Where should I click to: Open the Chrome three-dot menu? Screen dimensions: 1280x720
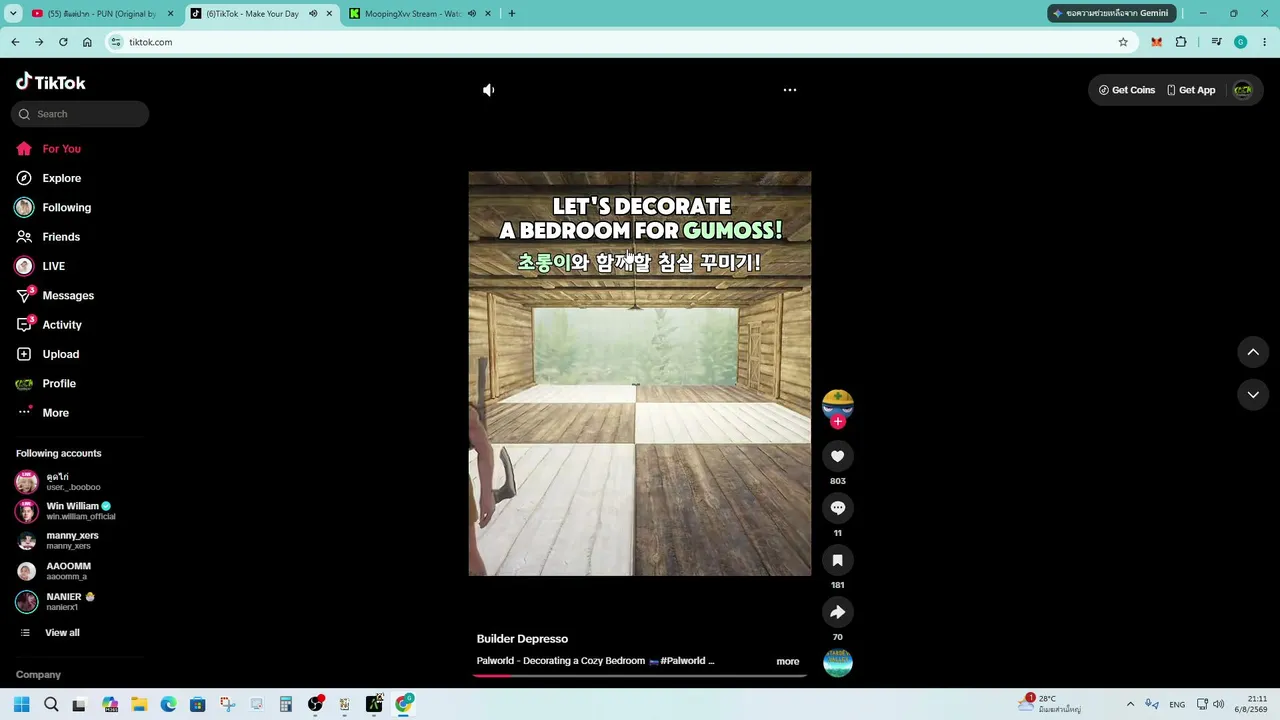[1265, 42]
